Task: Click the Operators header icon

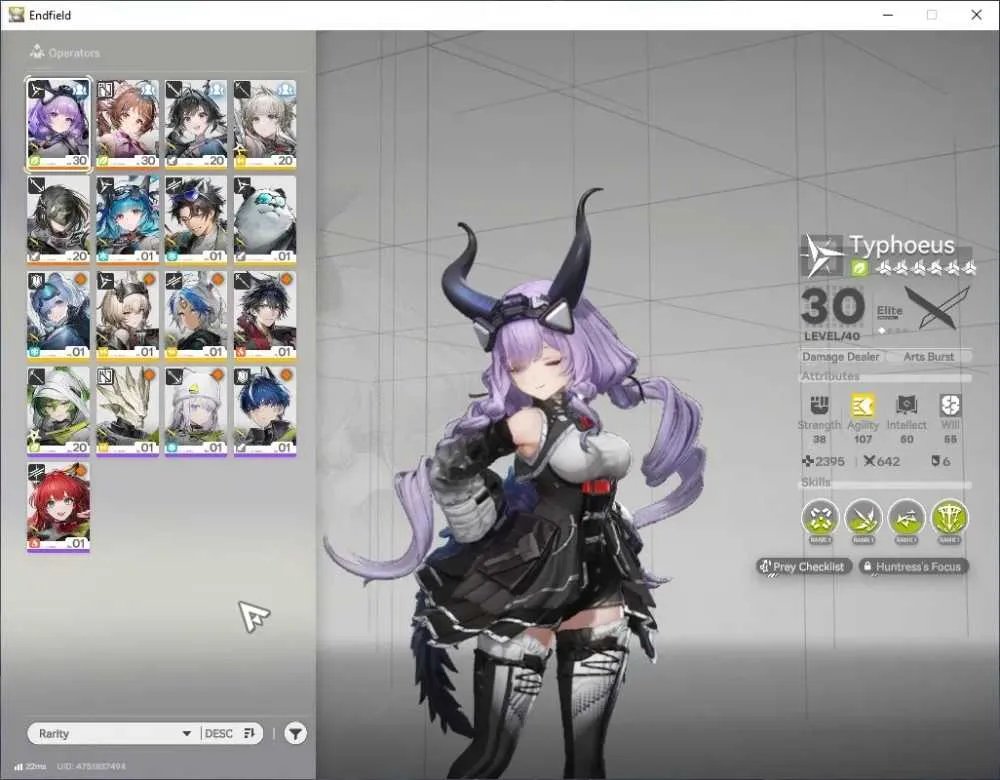Action: pos(37,52)
